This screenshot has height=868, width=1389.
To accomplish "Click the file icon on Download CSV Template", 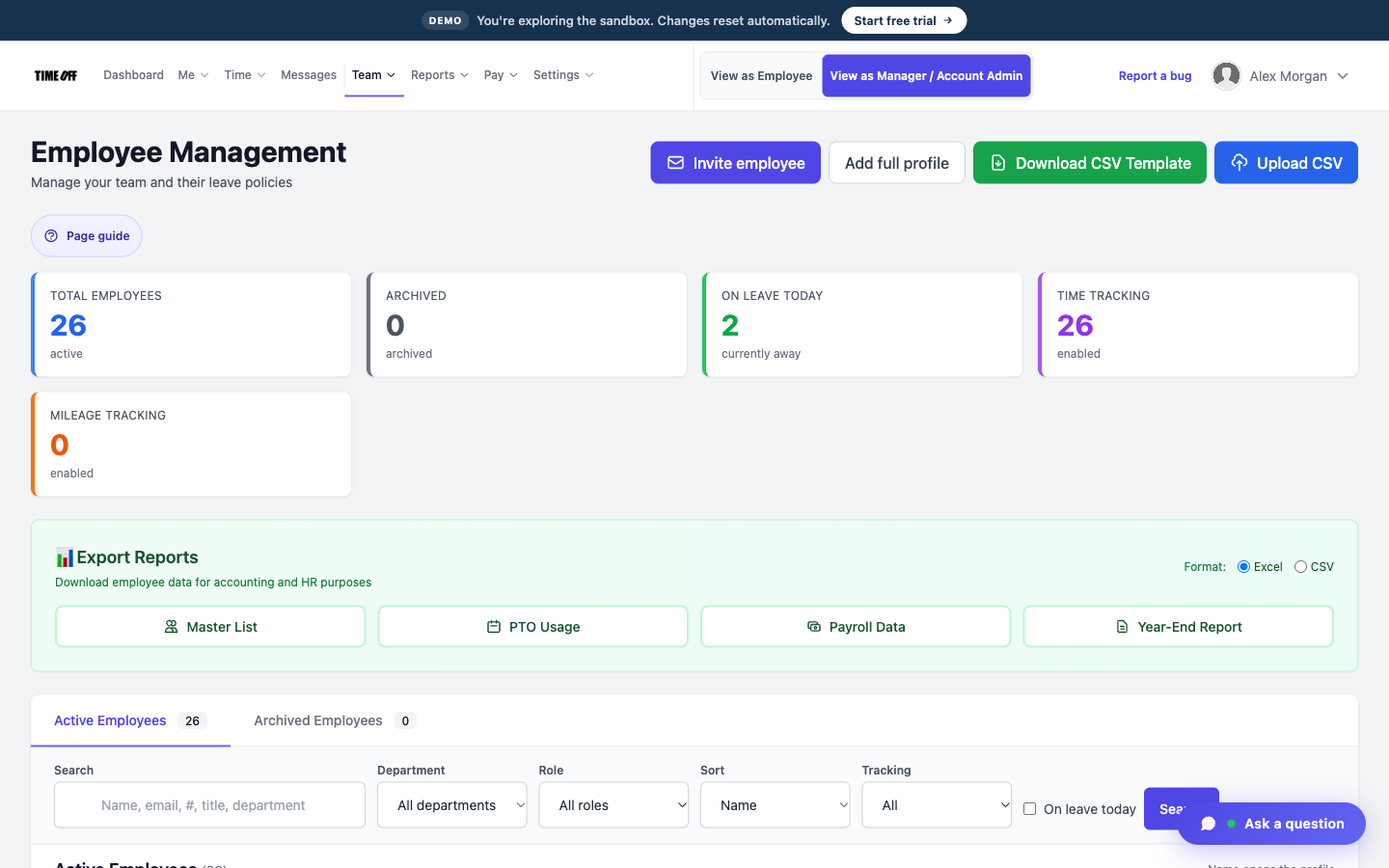I will point(998,163).
